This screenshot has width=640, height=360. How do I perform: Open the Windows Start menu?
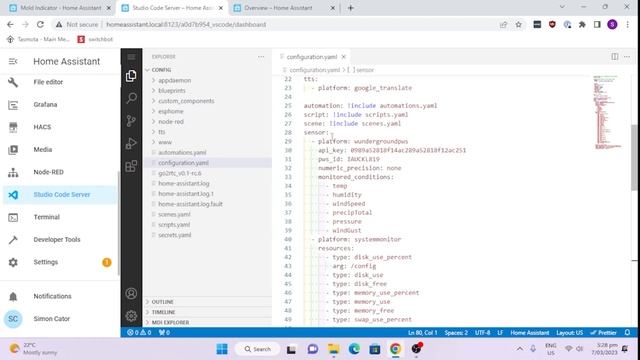pos(222,349)
